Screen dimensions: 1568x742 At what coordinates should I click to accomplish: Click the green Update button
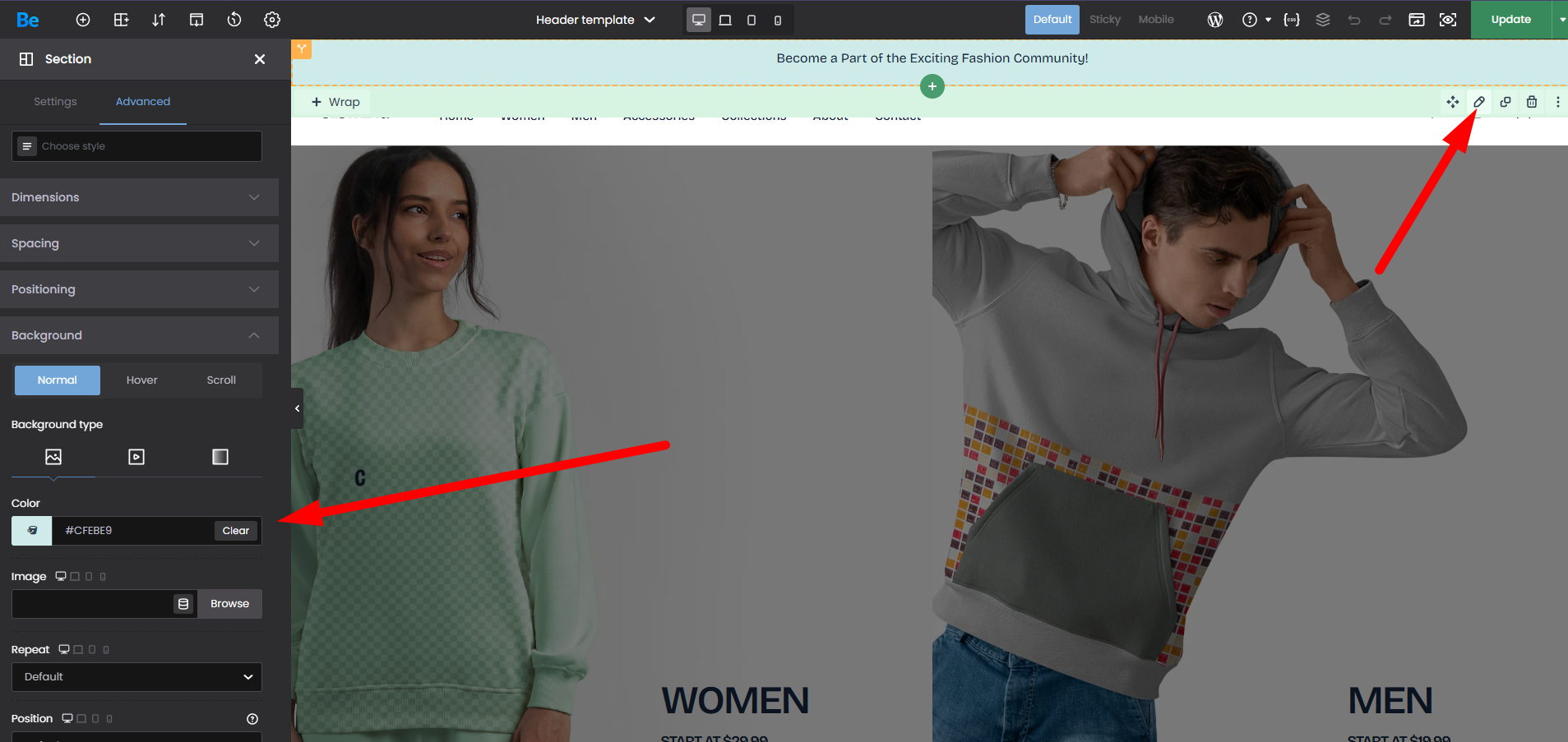click(x=1510, y=20)
